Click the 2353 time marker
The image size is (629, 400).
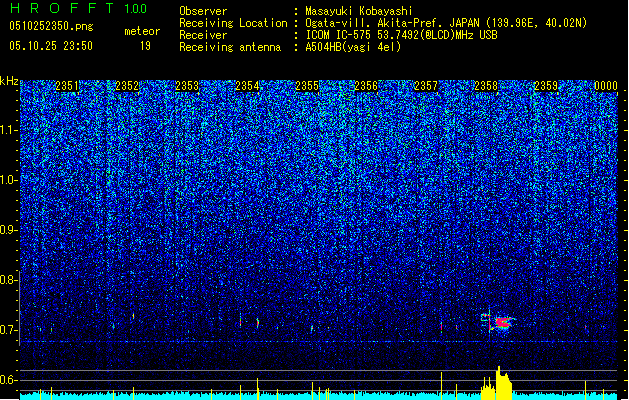point(187,85)
